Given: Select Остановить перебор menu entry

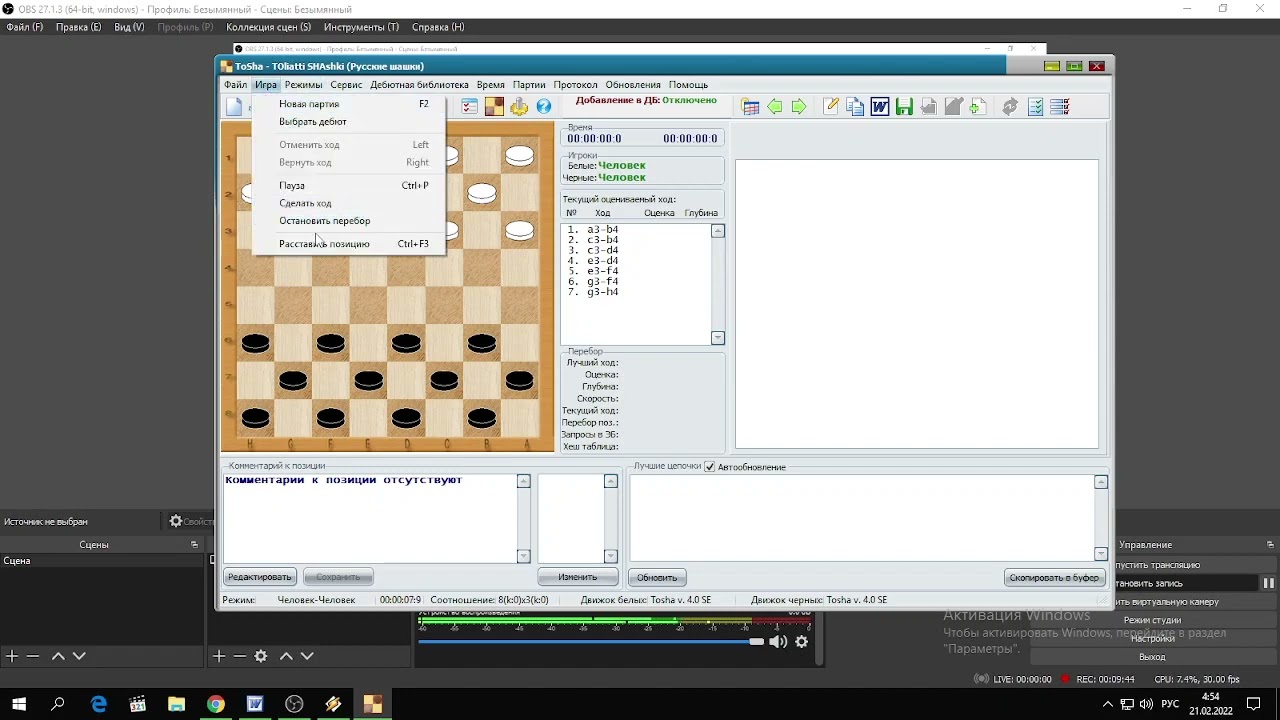Looking at the screenshot, I should pos(348,221).
